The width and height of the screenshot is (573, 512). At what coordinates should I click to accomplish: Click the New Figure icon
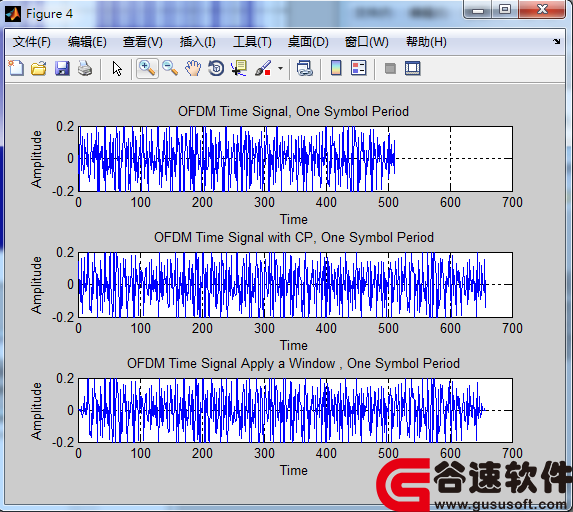coord(16,68)
